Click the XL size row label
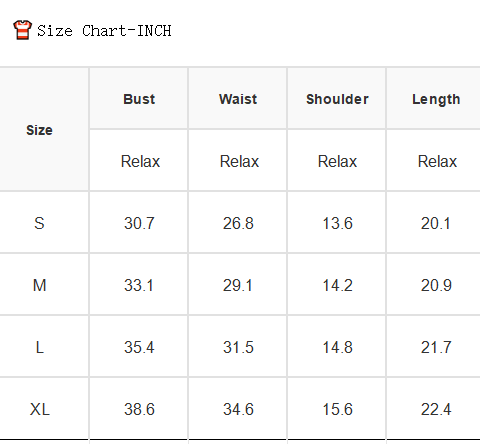This screenshot has width=480, height=444. tap(39, 409)
